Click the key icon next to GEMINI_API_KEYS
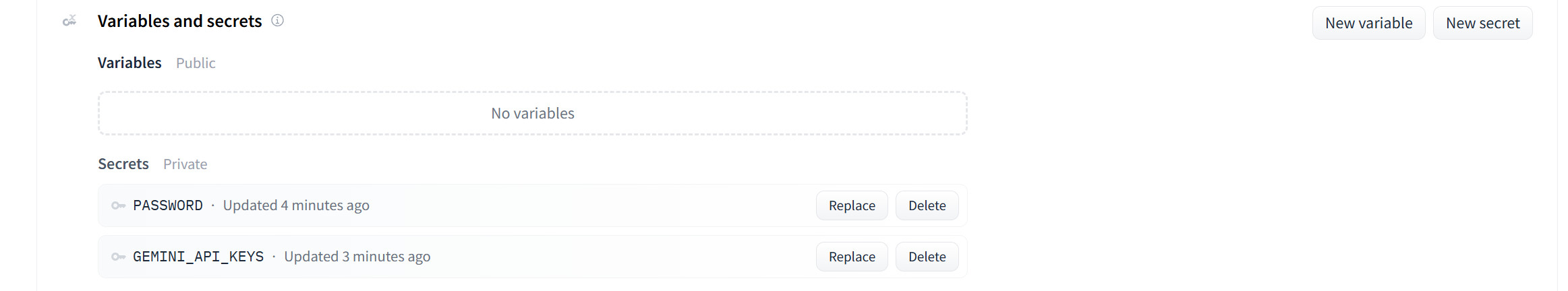The width and height of the screenshot is (1568, 291). tap(118, 257)
